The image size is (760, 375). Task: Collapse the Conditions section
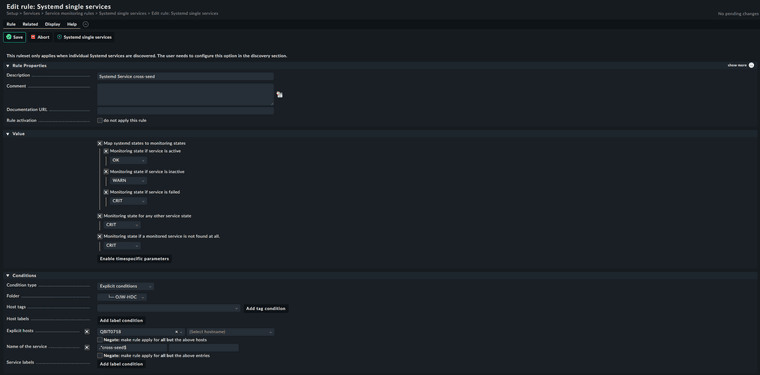pyautogui.click(x=8, y=276)
